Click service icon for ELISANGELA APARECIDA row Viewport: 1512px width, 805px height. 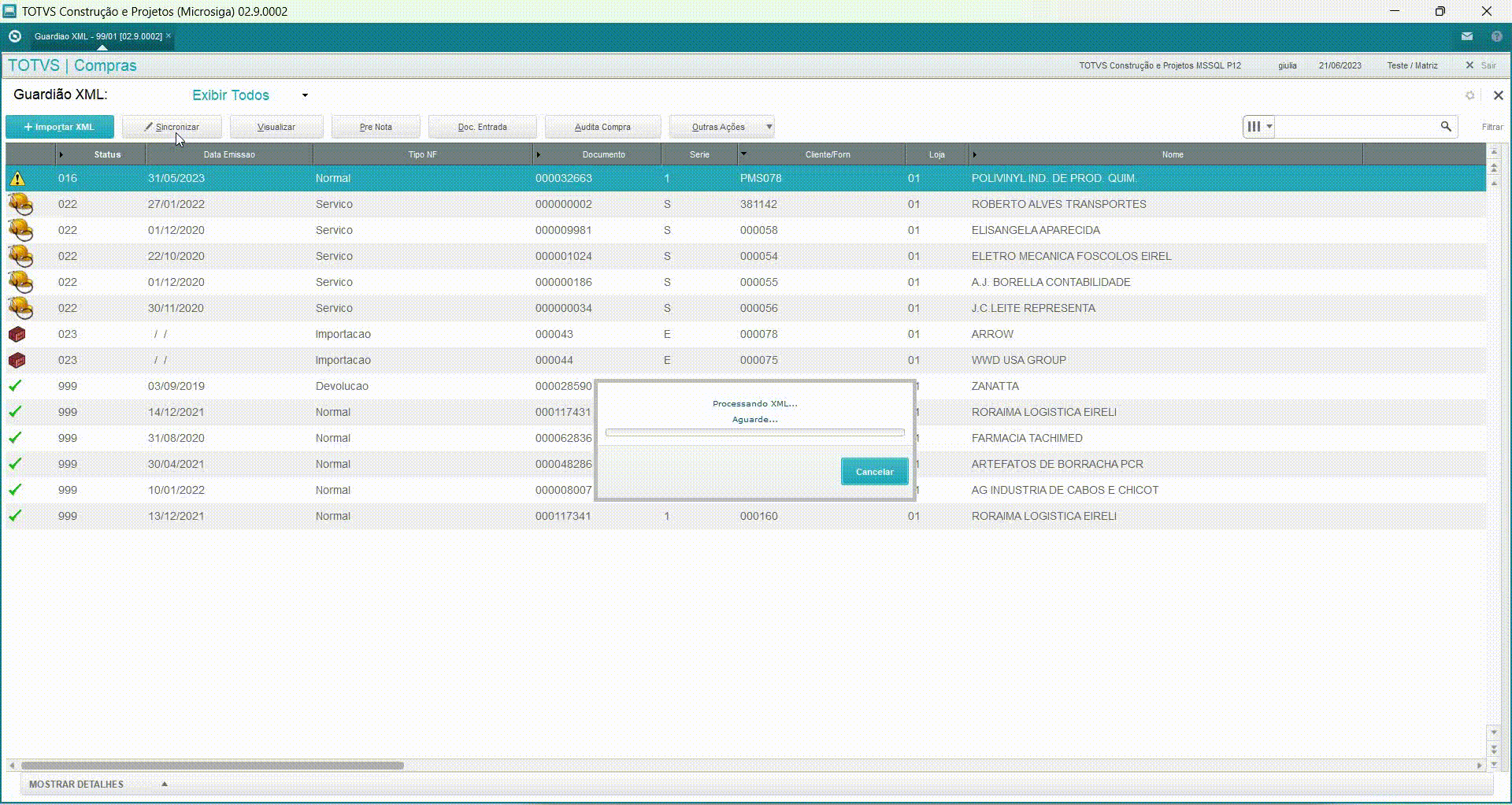[20, 230]
